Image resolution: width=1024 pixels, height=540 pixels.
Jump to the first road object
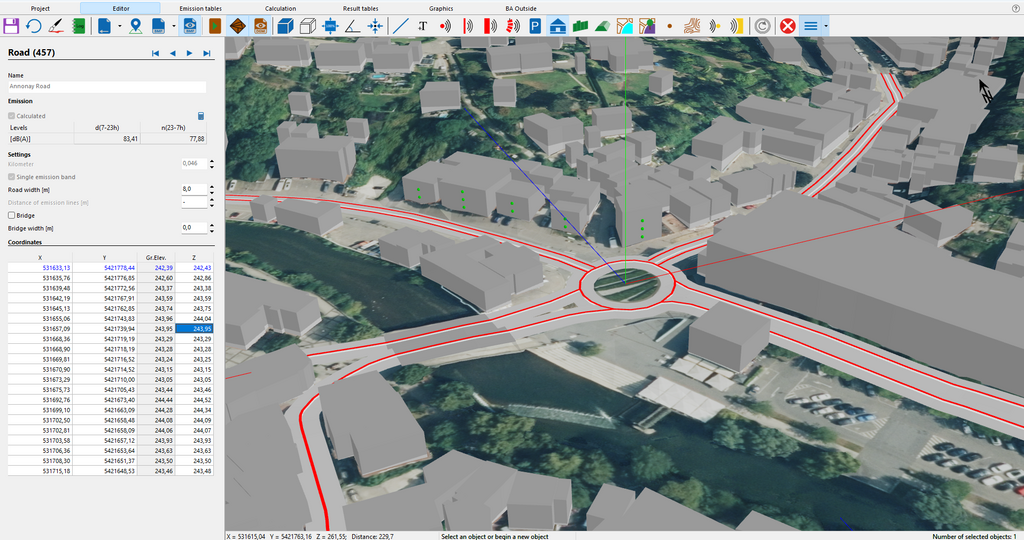click(x=155, y=53)
